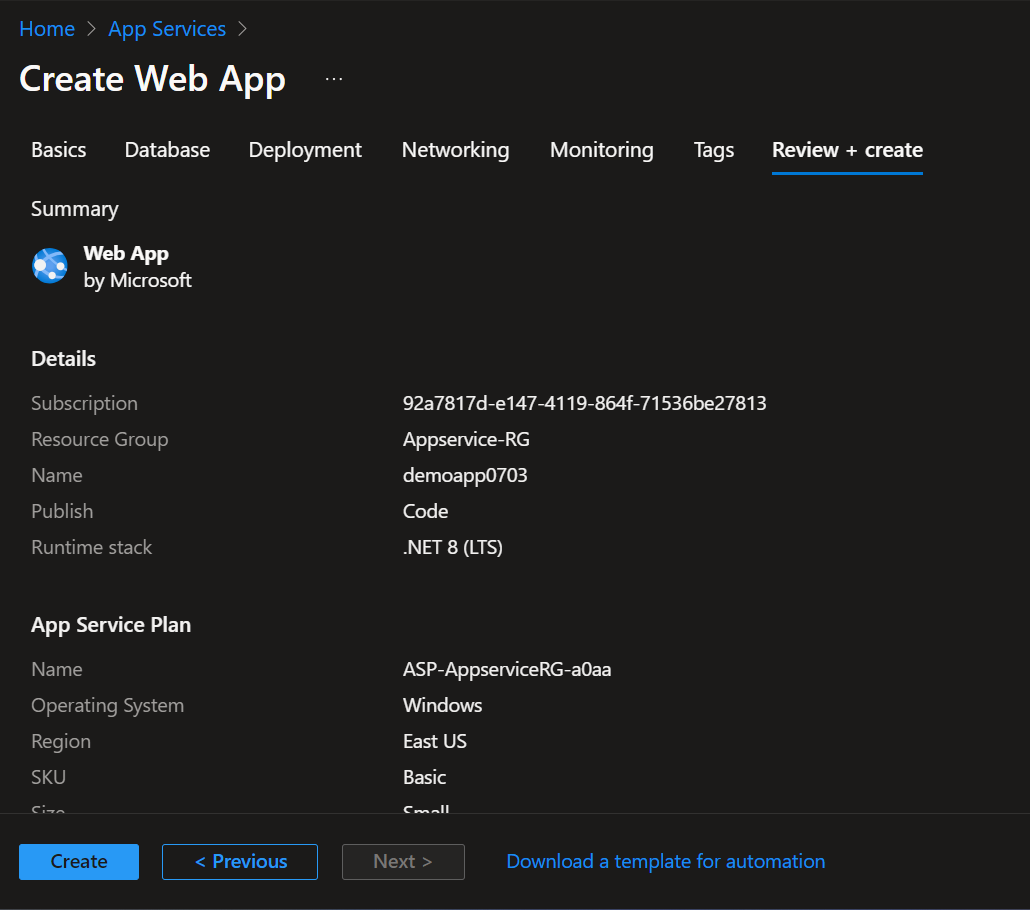Screen dimensions: 1030x910
Task: Click the Region value East US
Action: pos(434,741)
